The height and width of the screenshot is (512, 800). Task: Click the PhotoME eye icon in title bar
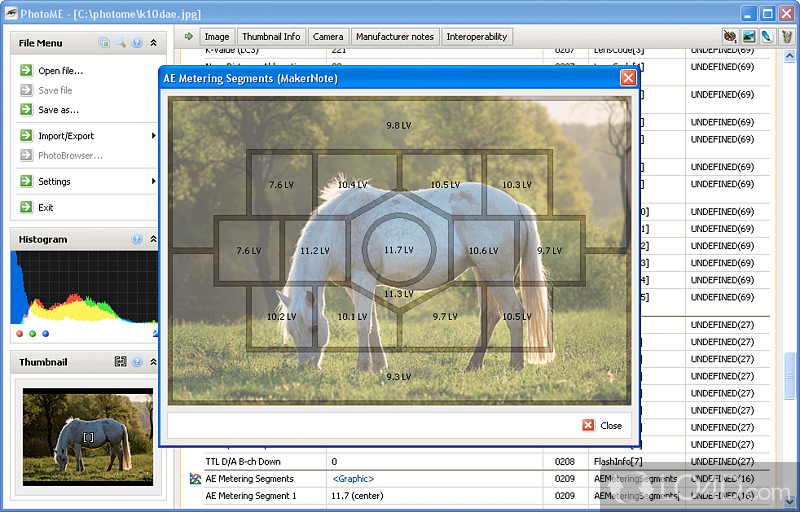click(11, 13)
